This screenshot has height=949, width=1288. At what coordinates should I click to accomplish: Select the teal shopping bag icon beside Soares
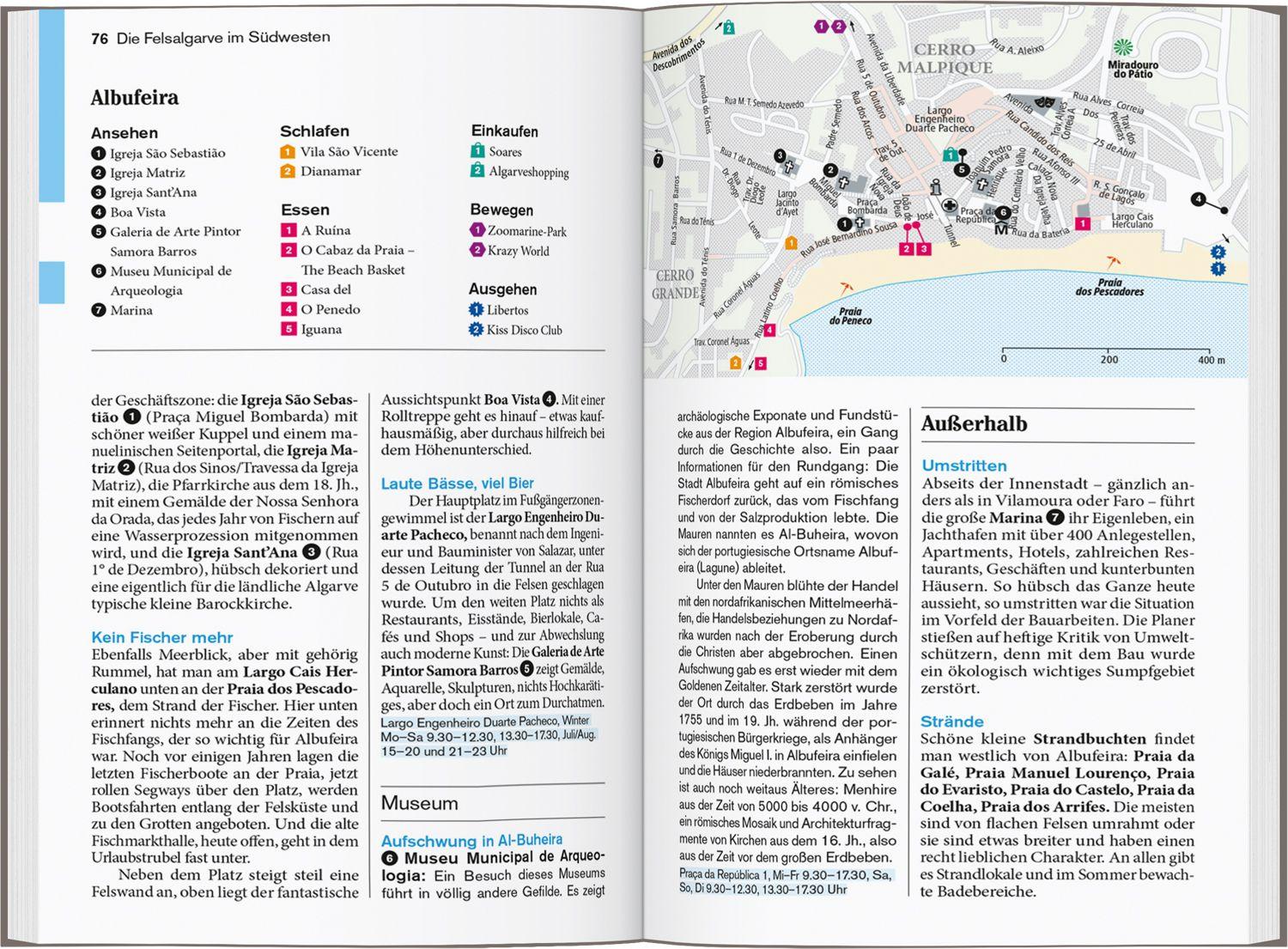coord(477,151)
